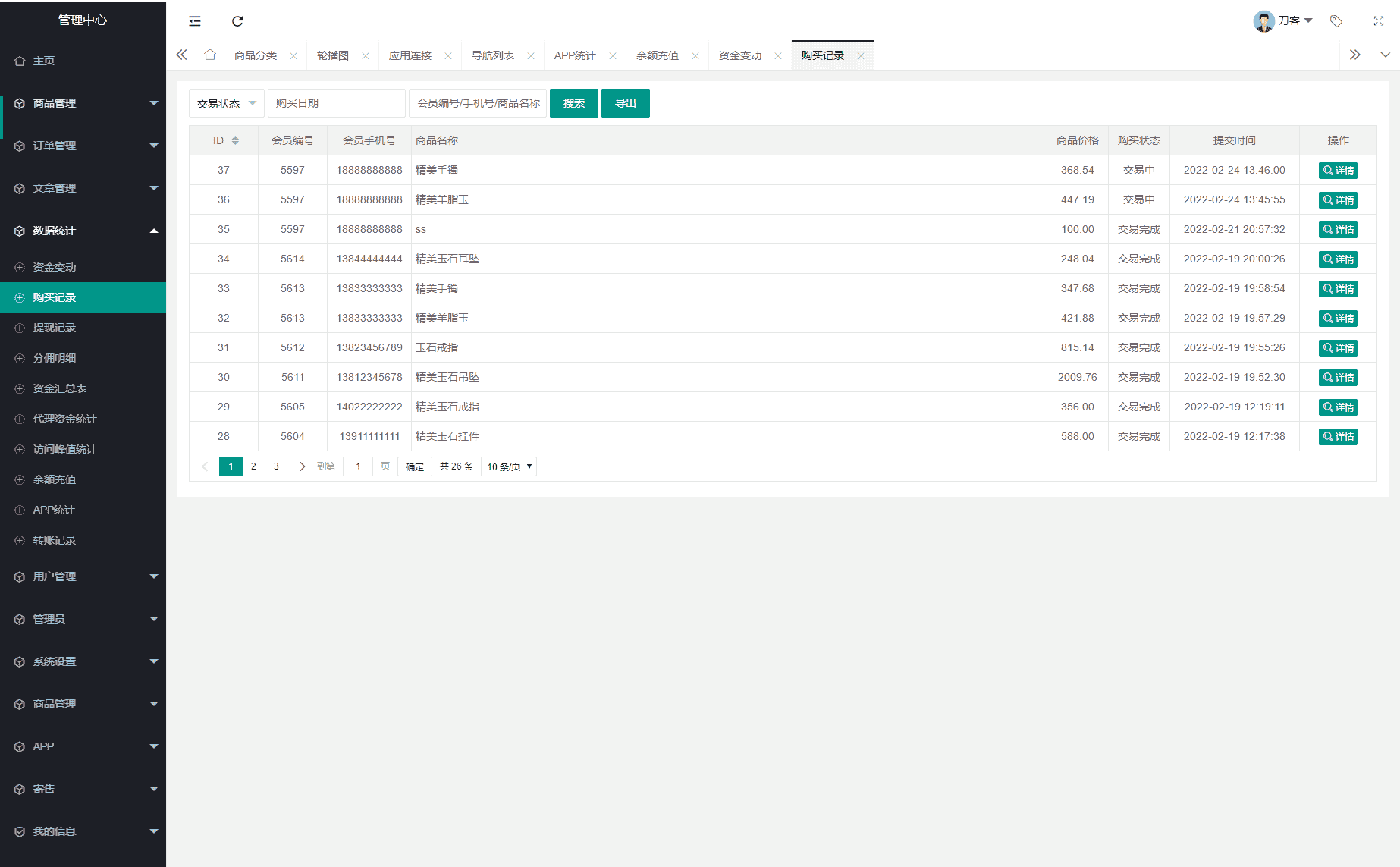
Task: Click the fullscreen icon at top right
Action: point(1378,21)
